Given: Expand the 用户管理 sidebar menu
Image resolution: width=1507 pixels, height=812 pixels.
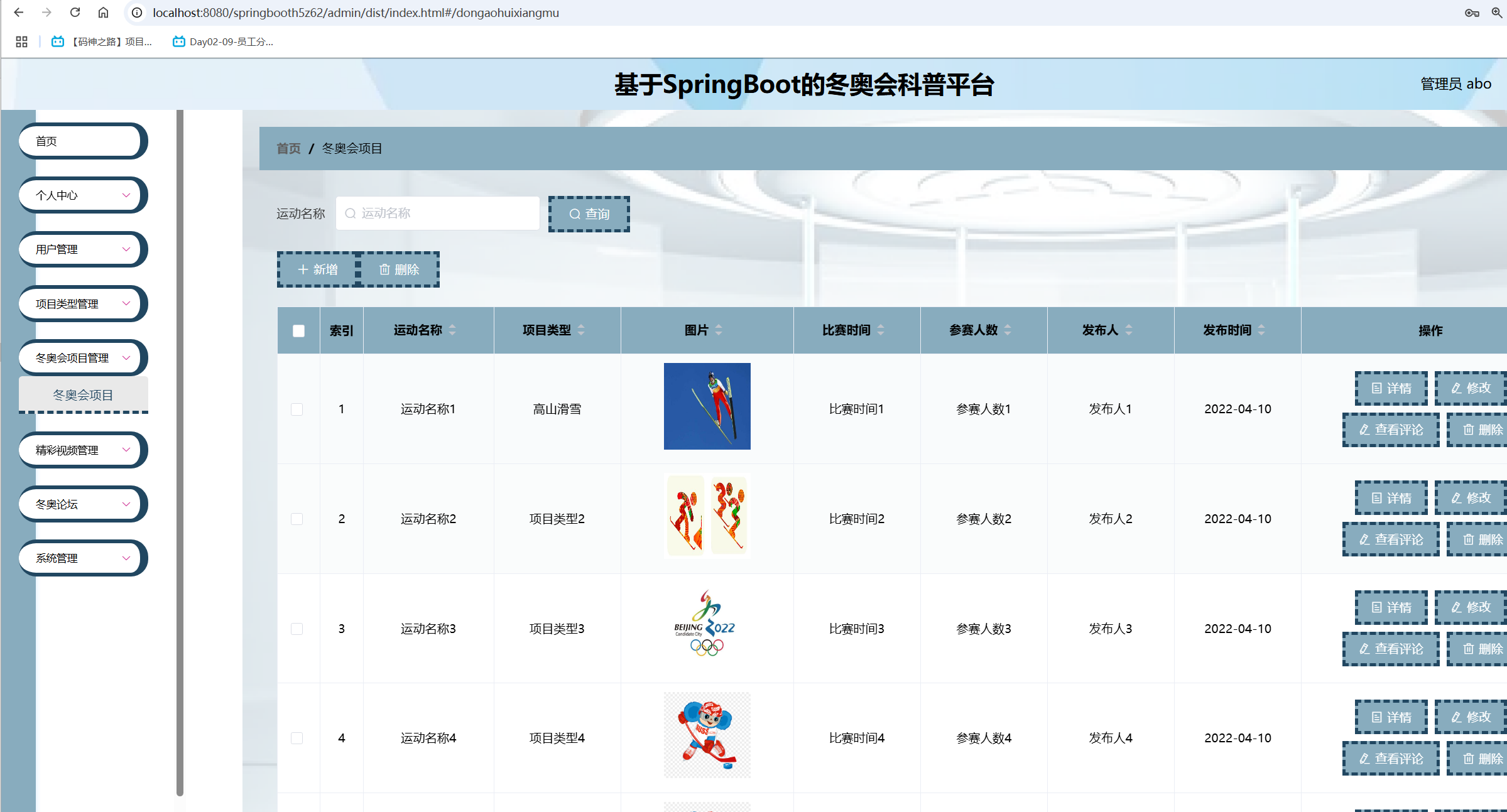Looking at the screenshot, I should 82,249.
